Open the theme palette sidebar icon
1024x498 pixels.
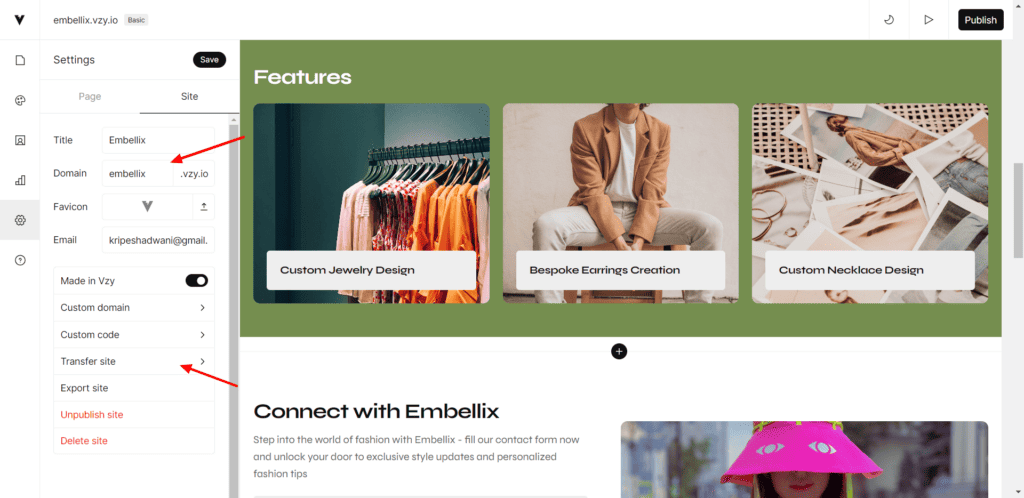[20, 101]
